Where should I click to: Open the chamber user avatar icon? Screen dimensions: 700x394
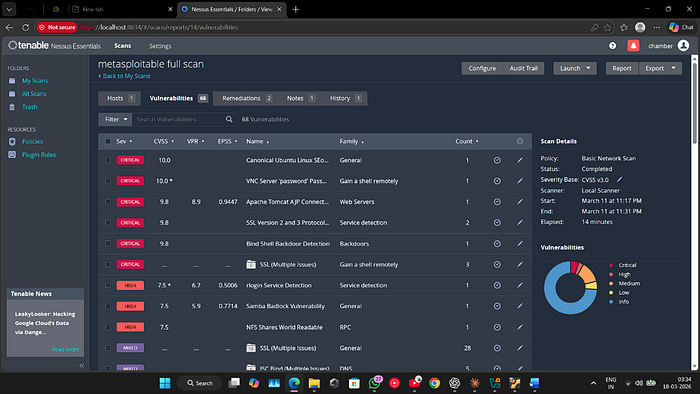point(683,46)
